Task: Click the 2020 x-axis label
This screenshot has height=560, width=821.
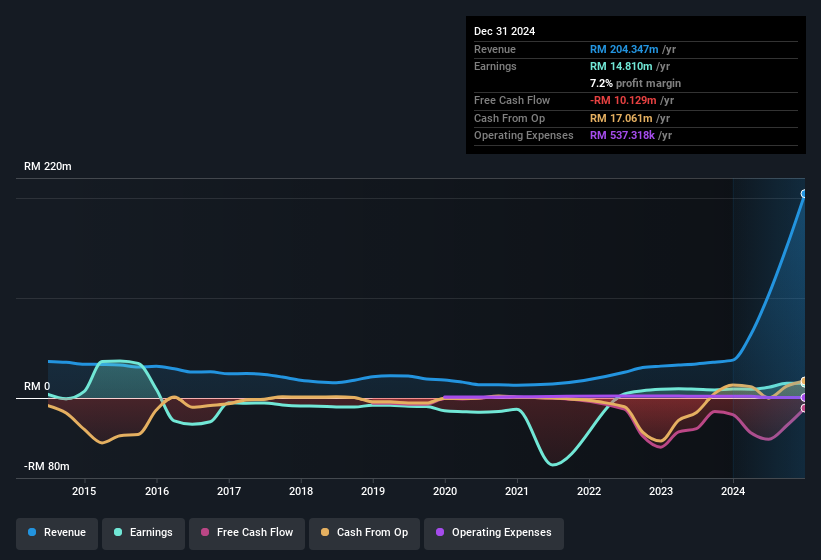Action: pyautogui.click(x=445, y=491)
